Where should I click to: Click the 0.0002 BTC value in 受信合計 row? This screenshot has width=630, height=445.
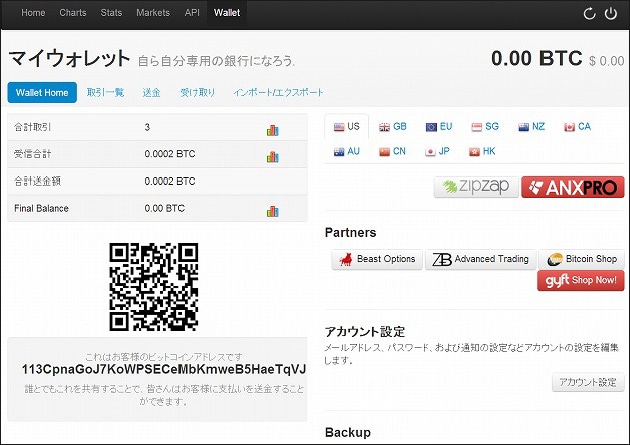[170, 154]
